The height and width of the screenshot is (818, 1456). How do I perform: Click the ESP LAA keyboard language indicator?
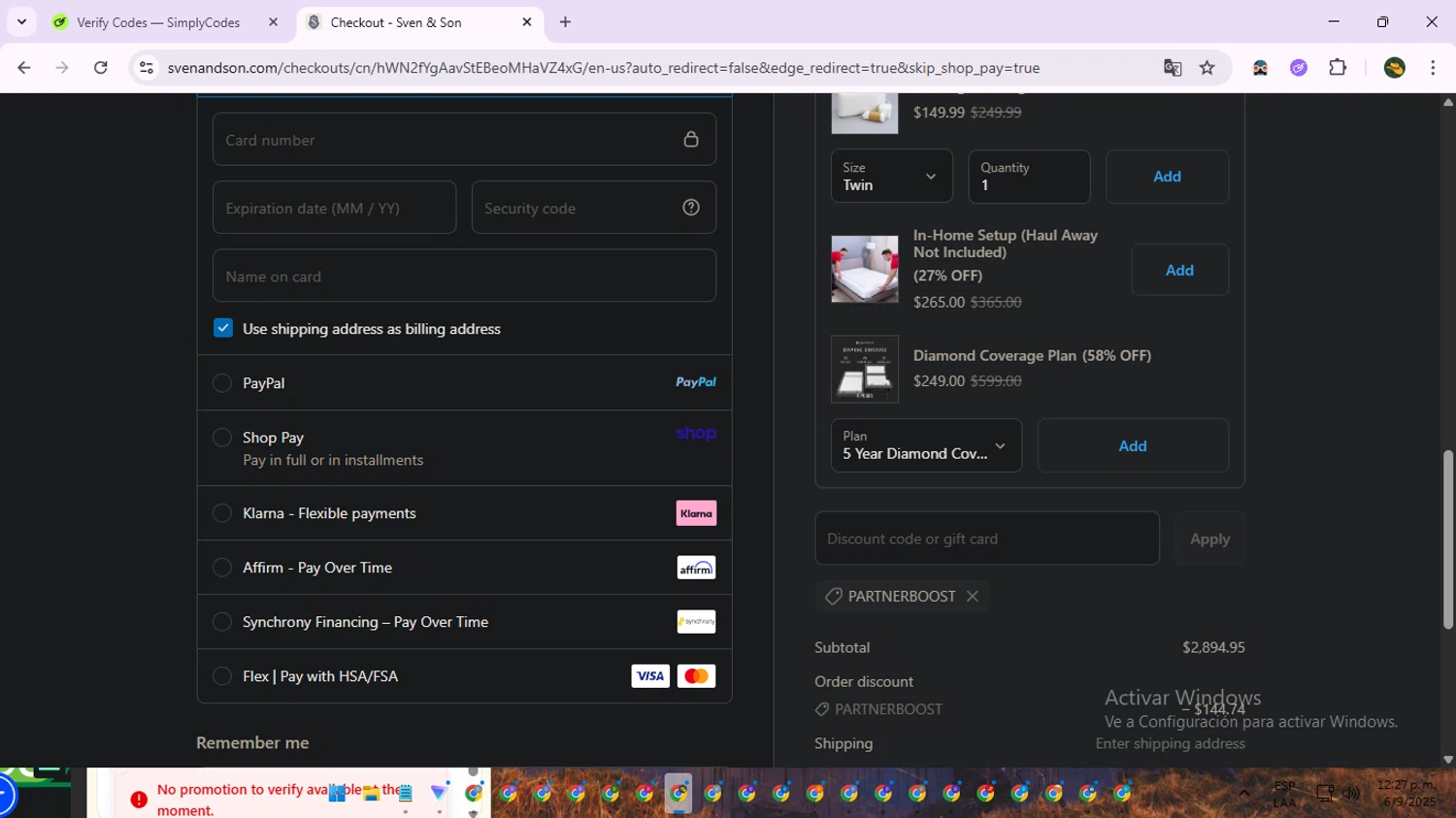click(x=1284, y=794)
